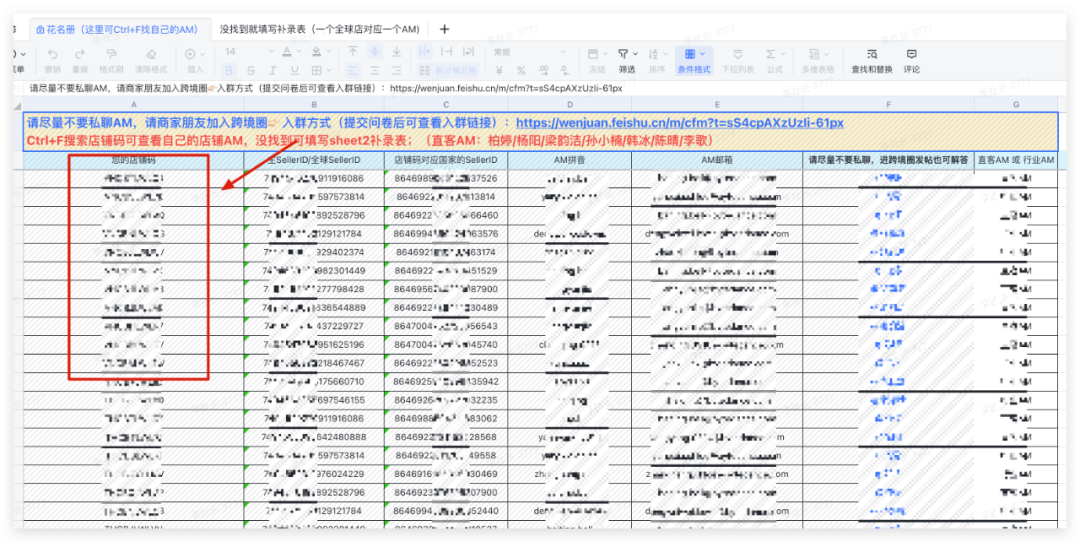Select the AM拼音 header cell
This screenshot has width=1080, height=542.
click(x=570, y=160)
